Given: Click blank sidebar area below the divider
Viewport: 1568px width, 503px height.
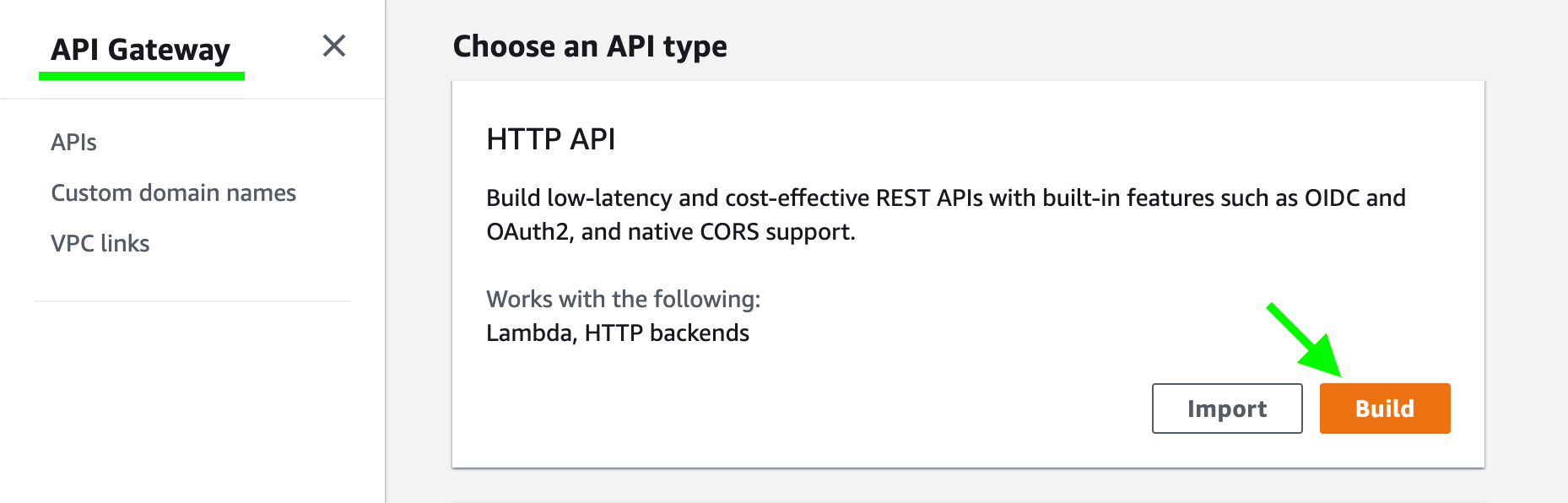Looking at the screenshot, I should click(192, 397).
